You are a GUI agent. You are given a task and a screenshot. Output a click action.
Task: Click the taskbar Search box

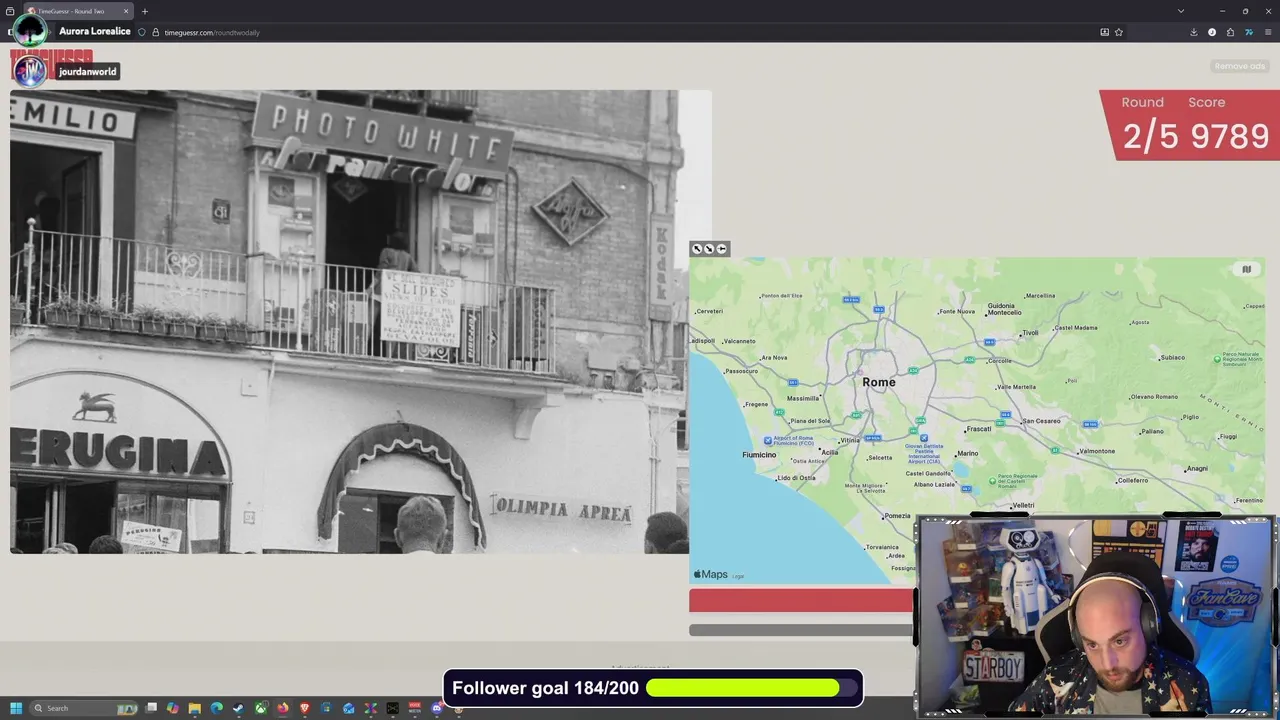click(84, 708)
